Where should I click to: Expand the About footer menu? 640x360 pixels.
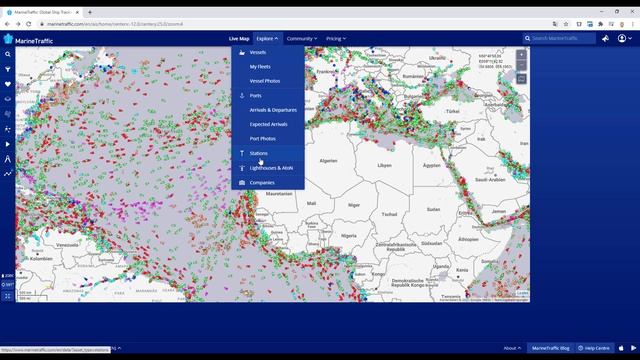pyautogui.click(x=512, y=348)
